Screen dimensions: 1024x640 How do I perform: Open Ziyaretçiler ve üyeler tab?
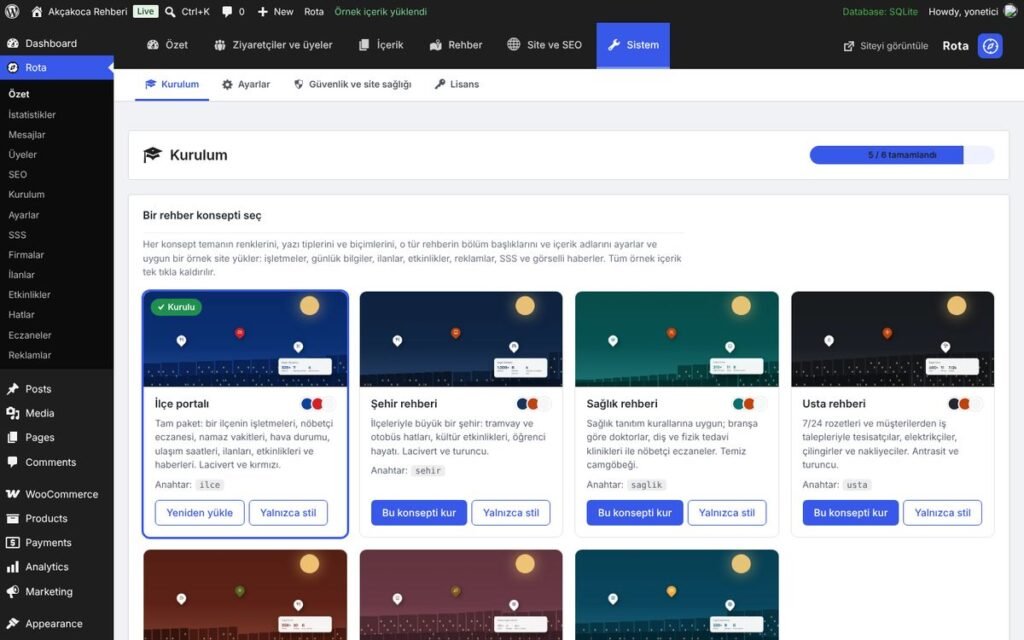273,45
